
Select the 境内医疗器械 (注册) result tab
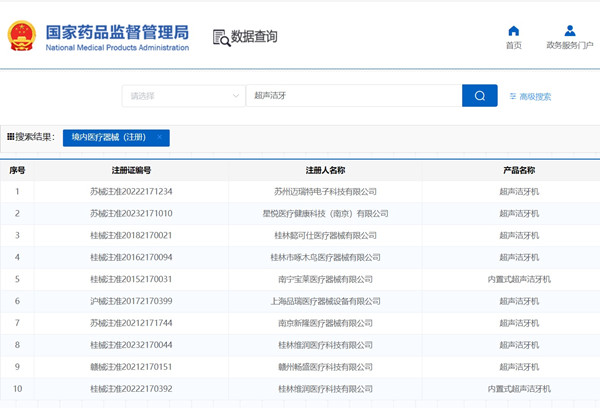(116, 138)
